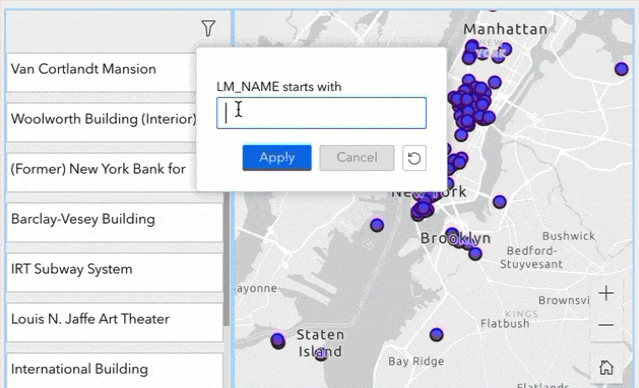This screenshot has width=639, height=388.
Task: Reset the filter with circular arrow icon
Action: pos(414,158)
